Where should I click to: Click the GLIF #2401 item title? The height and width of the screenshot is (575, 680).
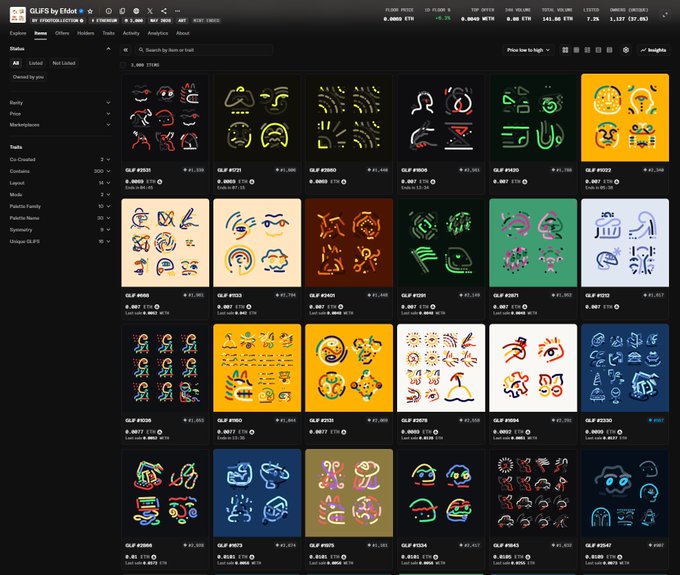(x=322, y=295)
